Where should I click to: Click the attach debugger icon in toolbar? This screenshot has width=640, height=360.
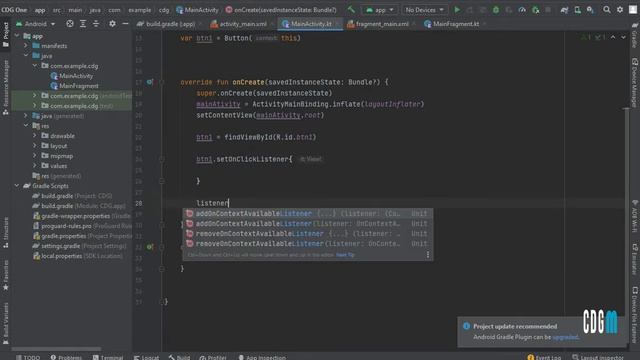536,10
